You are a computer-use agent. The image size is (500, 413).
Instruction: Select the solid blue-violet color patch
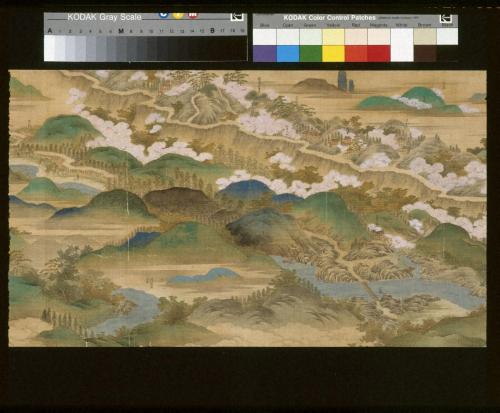(265, 54)
